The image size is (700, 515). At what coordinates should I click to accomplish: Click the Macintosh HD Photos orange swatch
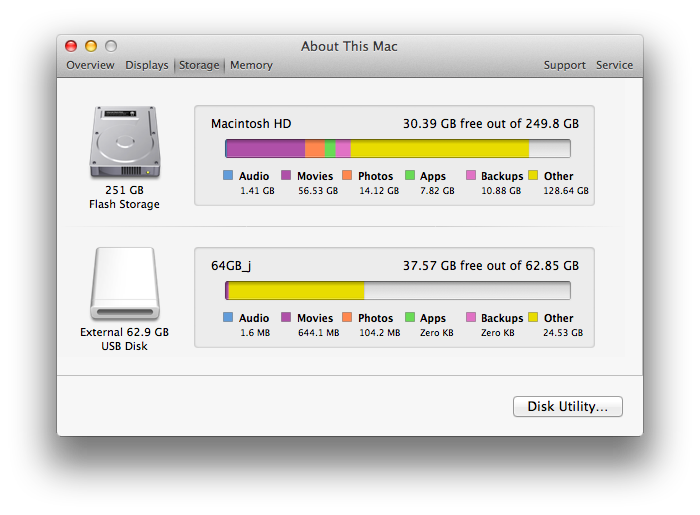coord(347,175)
